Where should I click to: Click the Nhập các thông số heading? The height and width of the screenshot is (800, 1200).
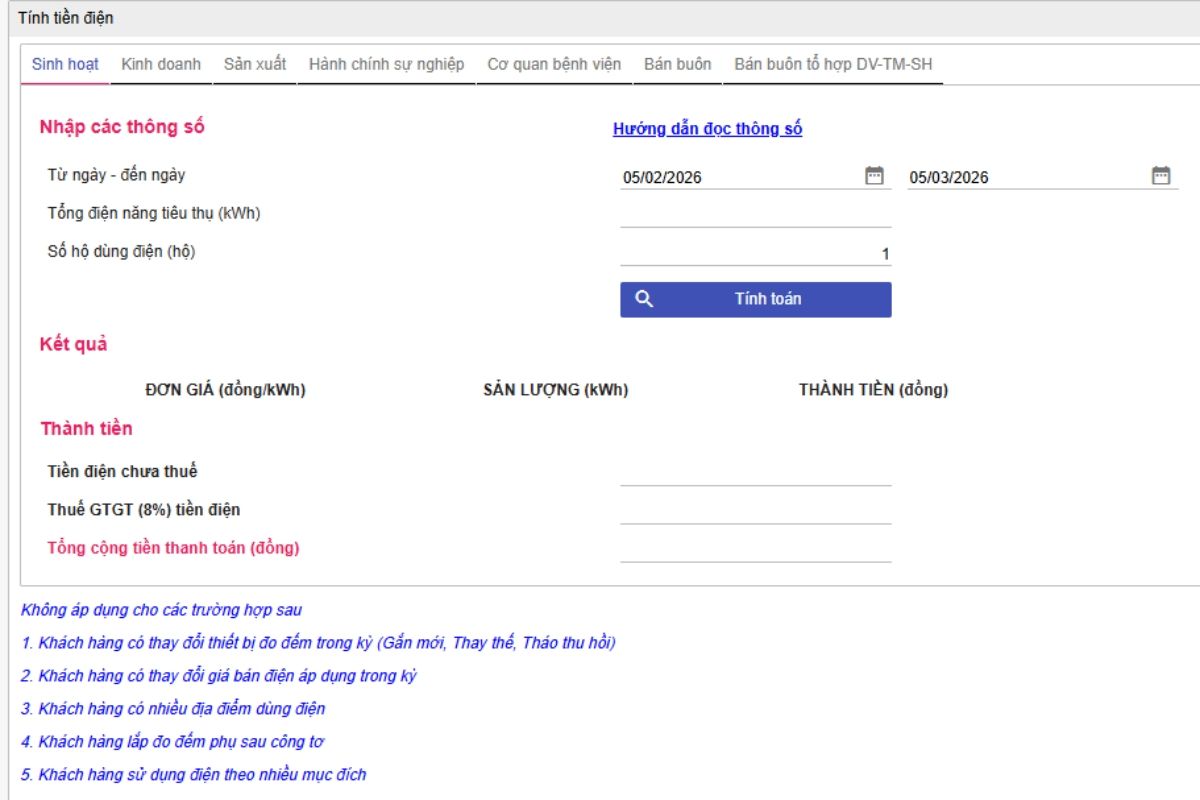point(122,127)
